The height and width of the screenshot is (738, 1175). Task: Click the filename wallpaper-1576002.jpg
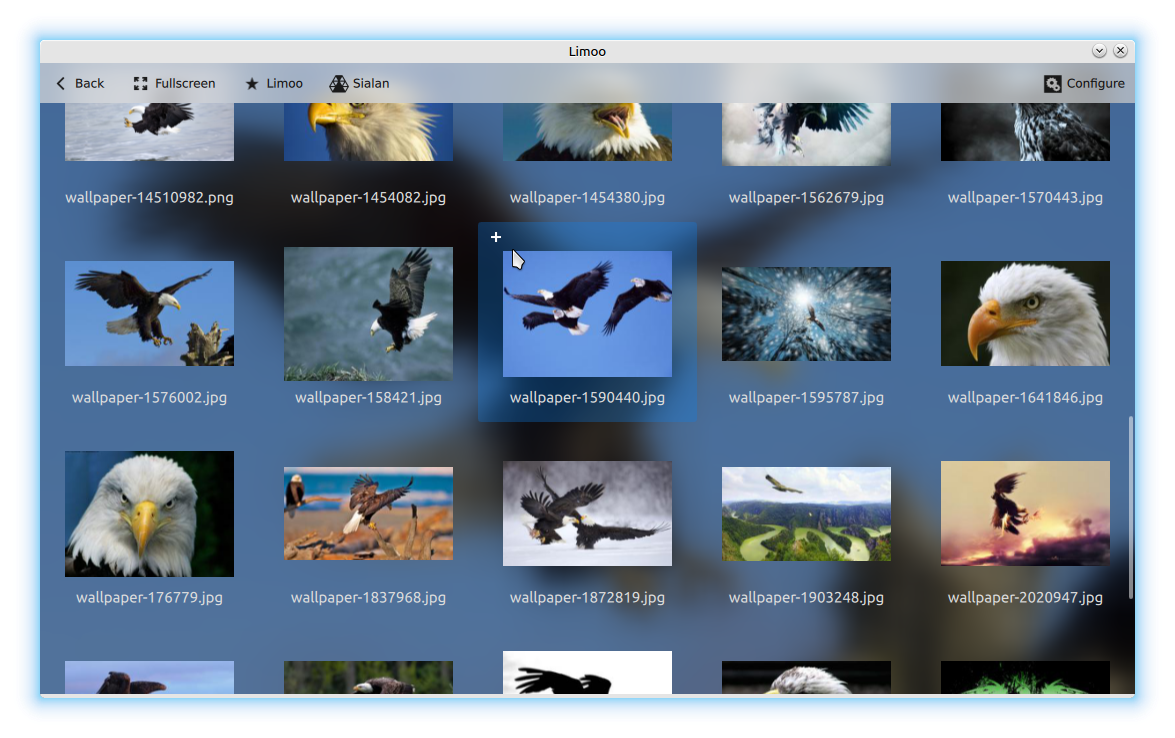[x=149, y=398]
